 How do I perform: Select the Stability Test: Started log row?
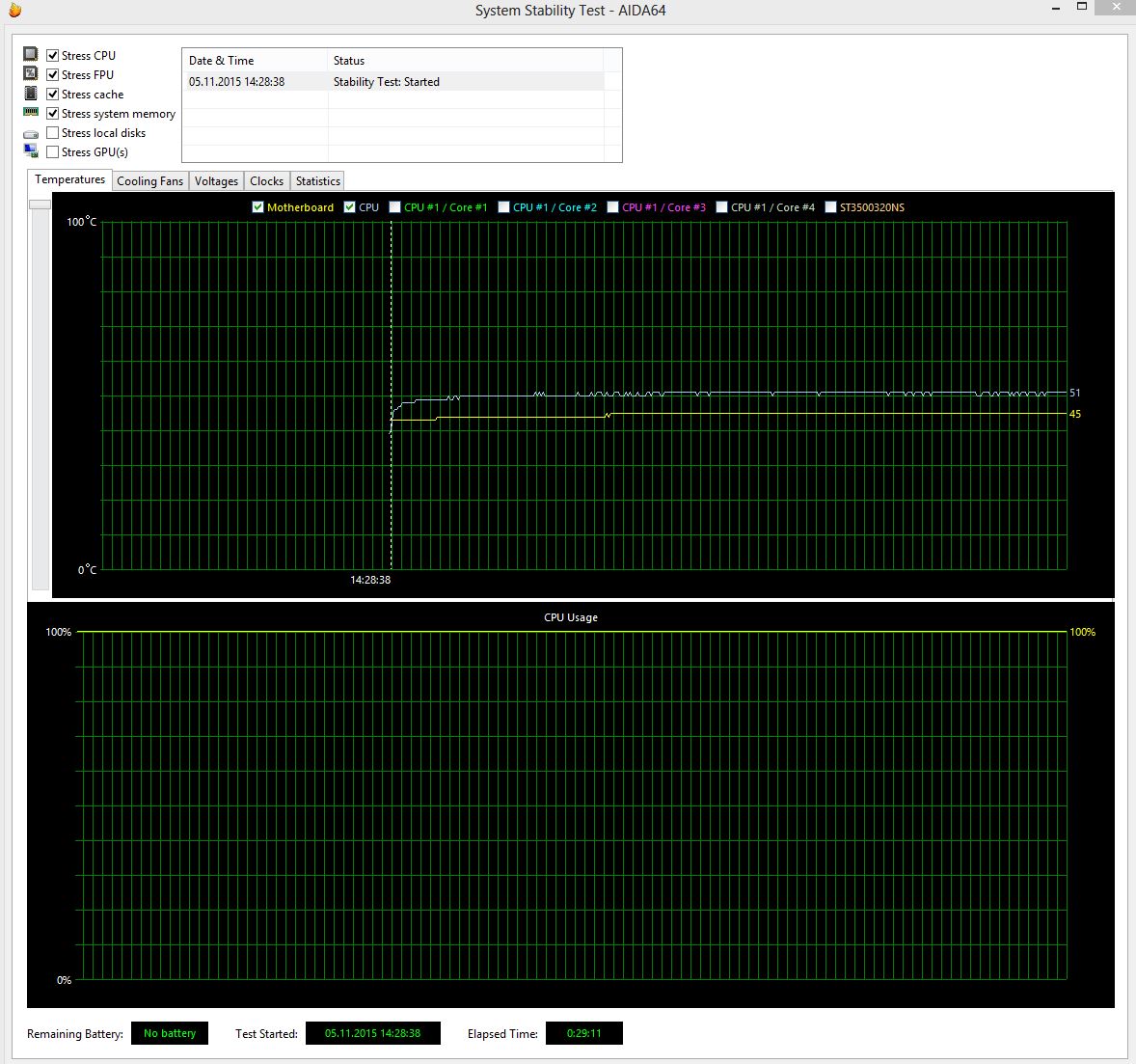(393, 82)
